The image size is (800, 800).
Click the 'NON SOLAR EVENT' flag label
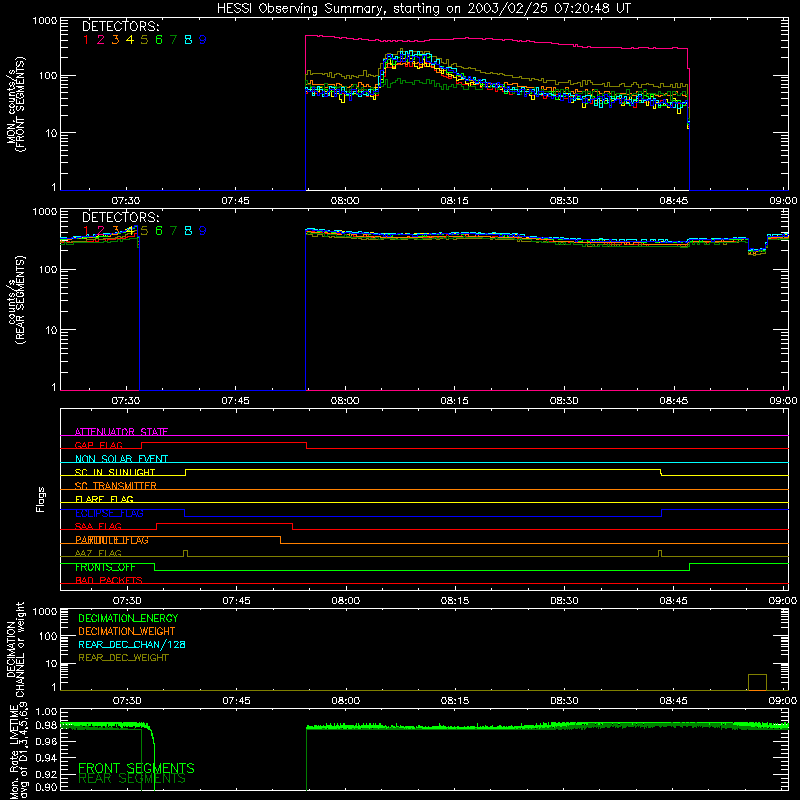[x=121, y=459]
